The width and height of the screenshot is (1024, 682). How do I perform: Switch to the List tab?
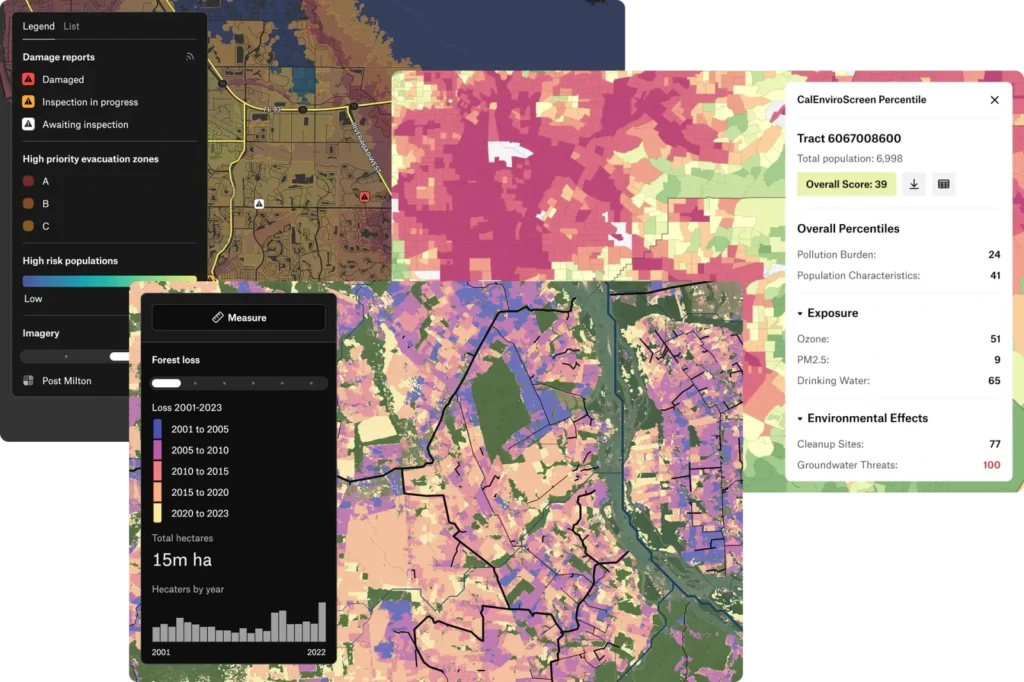[x=71, y=26]
